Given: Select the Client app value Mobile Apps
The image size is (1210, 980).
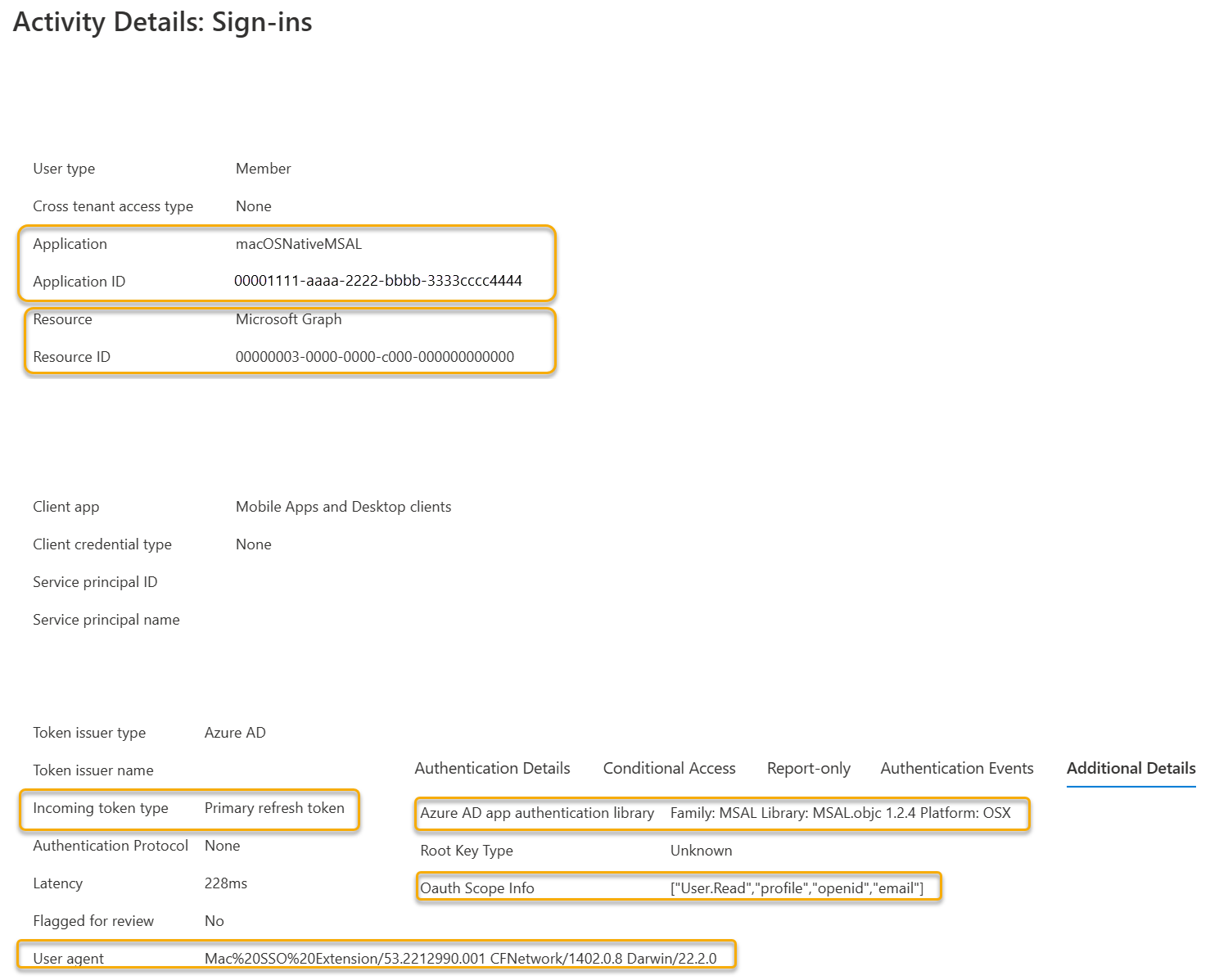Looking at the screenshot, I should click(x=343, y=506).
